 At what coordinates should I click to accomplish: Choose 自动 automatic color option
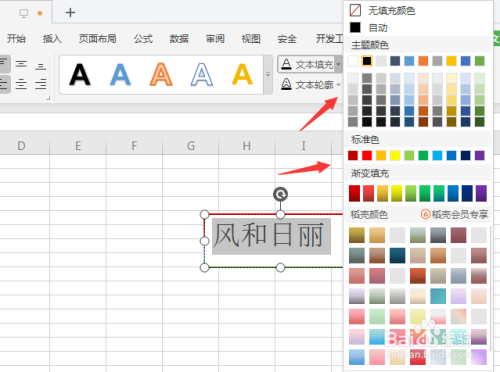[x=369, y=27]
